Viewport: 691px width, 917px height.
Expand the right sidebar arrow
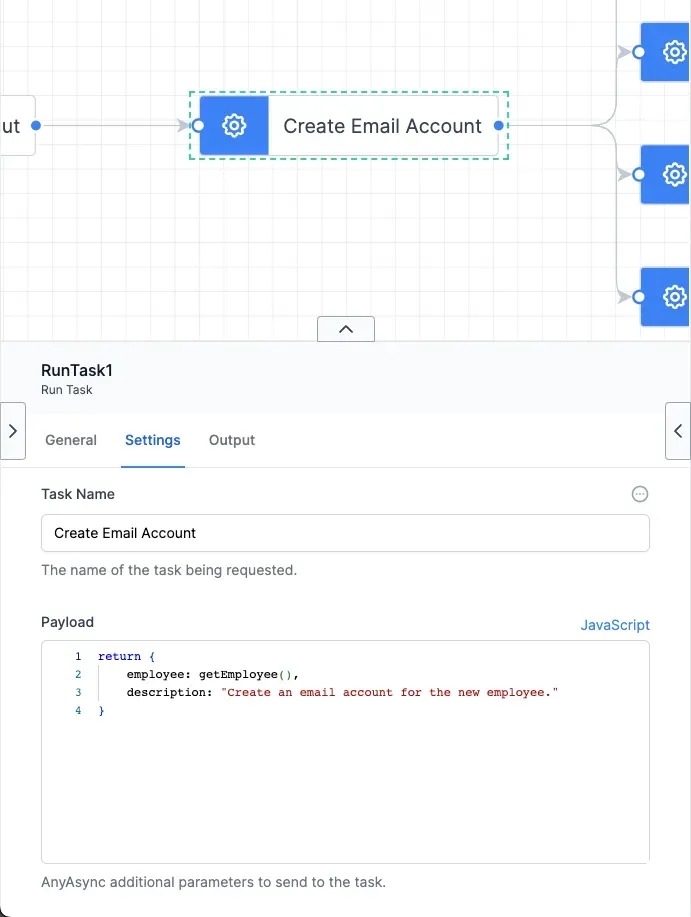[678, 431]
